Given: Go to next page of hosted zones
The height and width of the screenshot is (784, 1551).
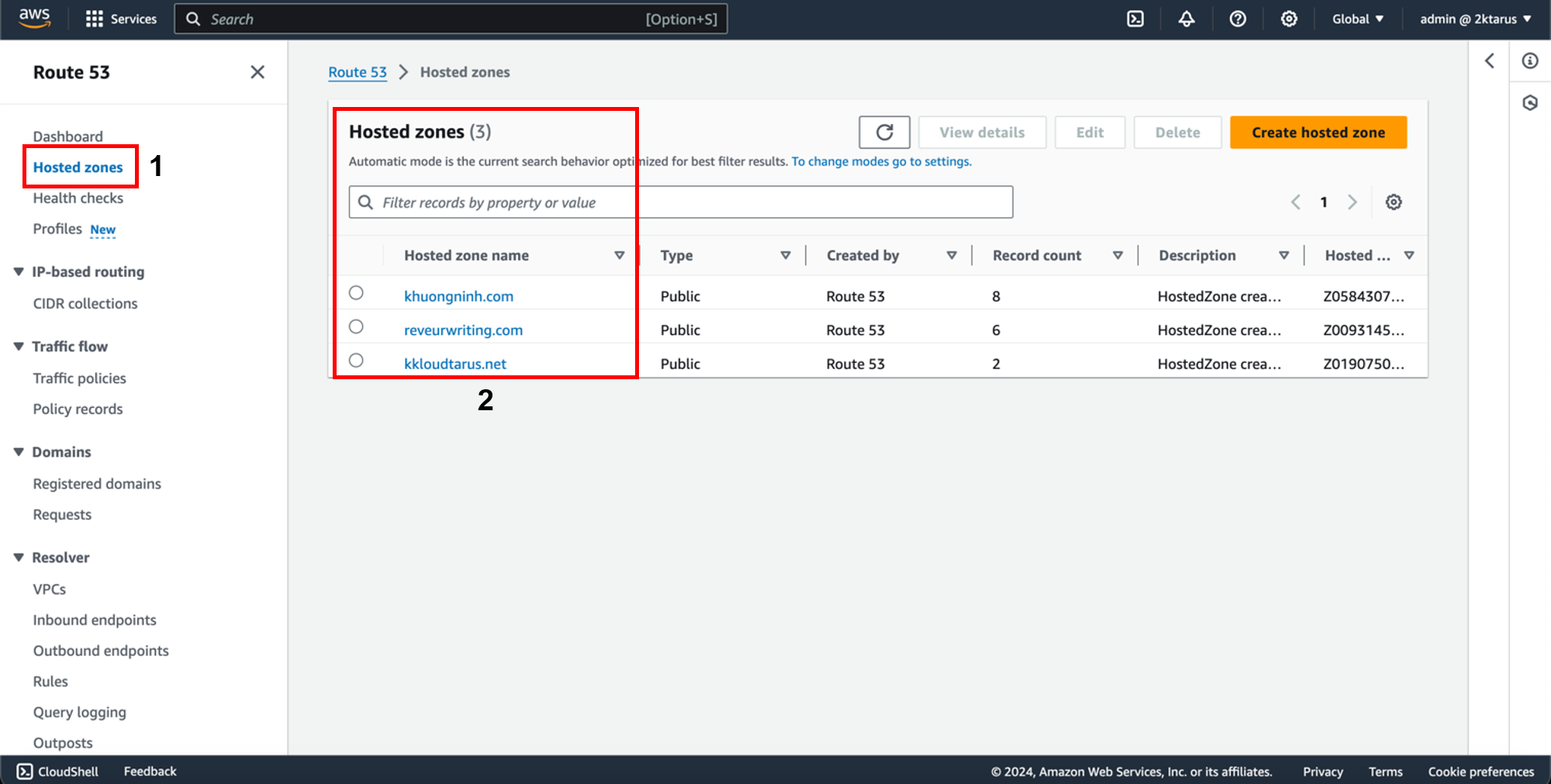Looking at the screenshot, I should [x=1352, y=202].
